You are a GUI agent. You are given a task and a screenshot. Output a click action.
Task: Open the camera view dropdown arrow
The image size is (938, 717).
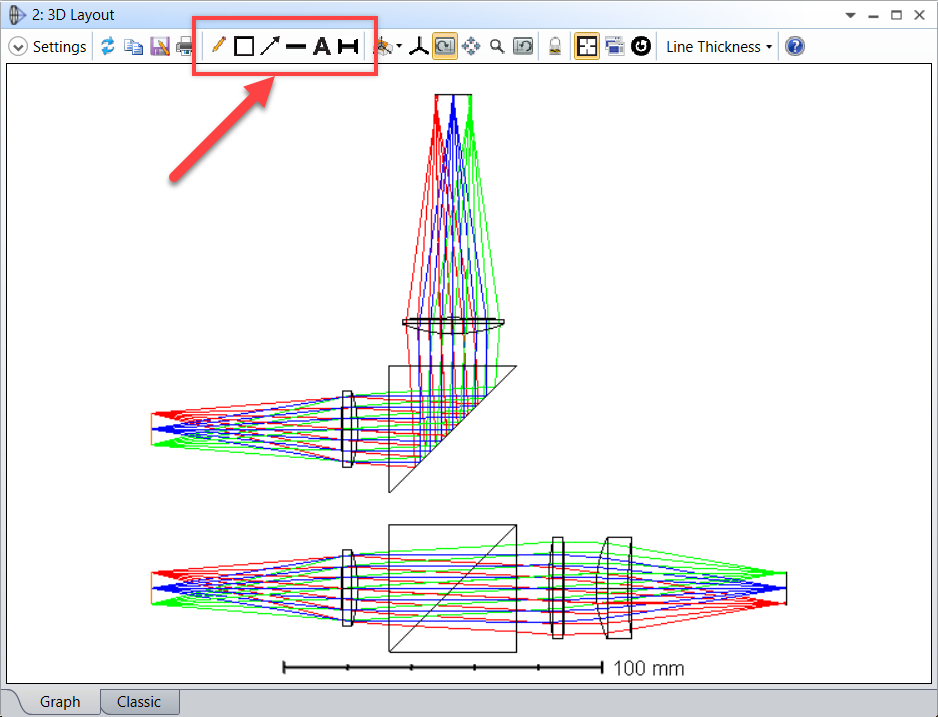399,47
